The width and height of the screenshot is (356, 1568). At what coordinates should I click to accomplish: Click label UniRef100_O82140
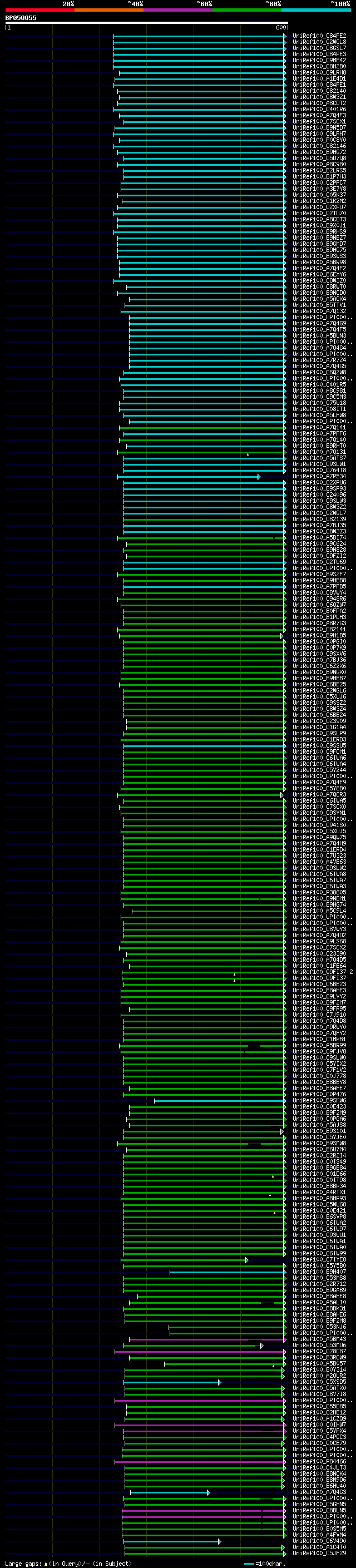point(319,91)
